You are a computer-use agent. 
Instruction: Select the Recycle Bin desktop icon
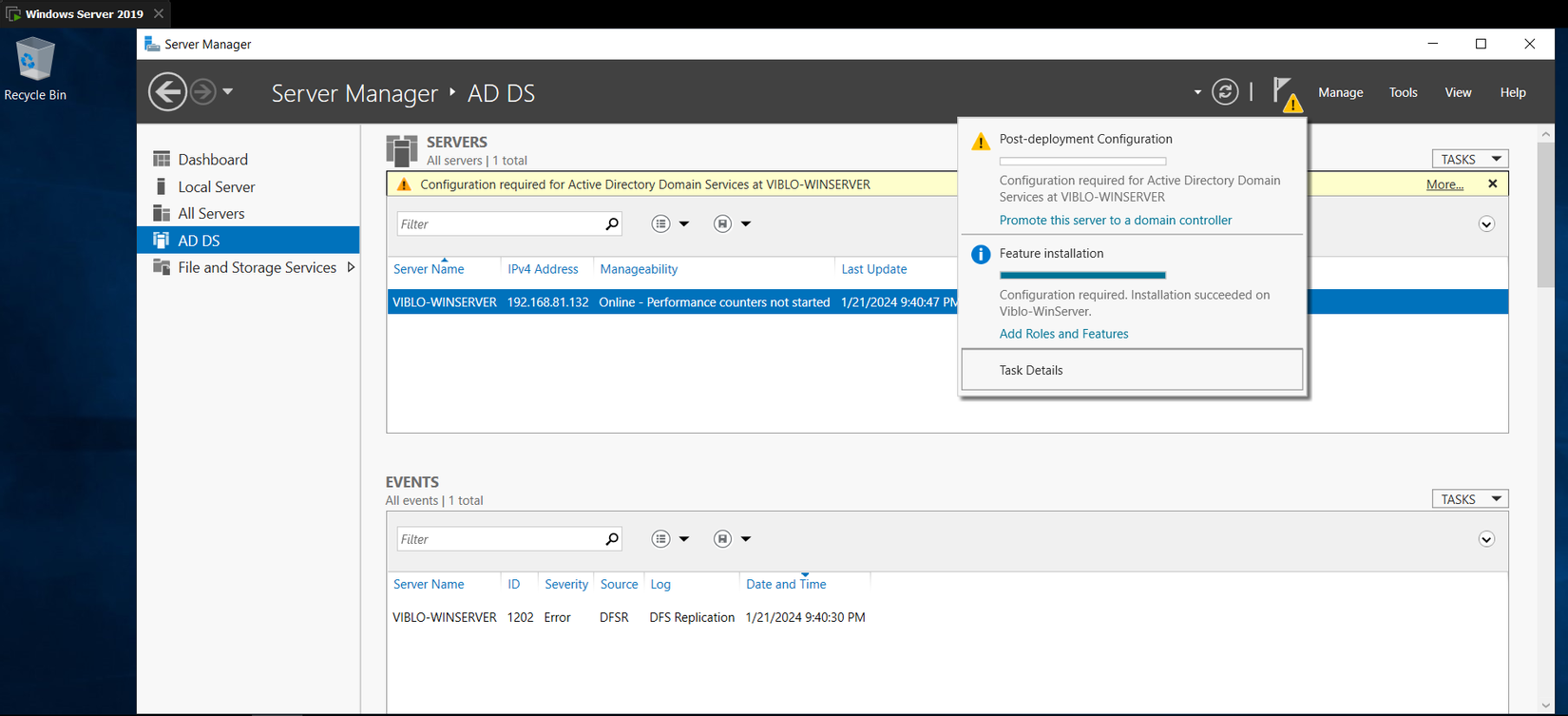point(35,69)
